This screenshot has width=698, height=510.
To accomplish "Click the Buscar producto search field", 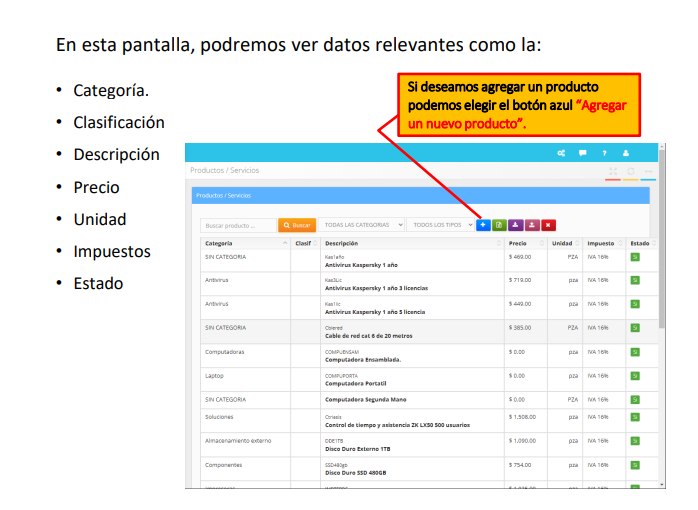I will click(238, 225).
